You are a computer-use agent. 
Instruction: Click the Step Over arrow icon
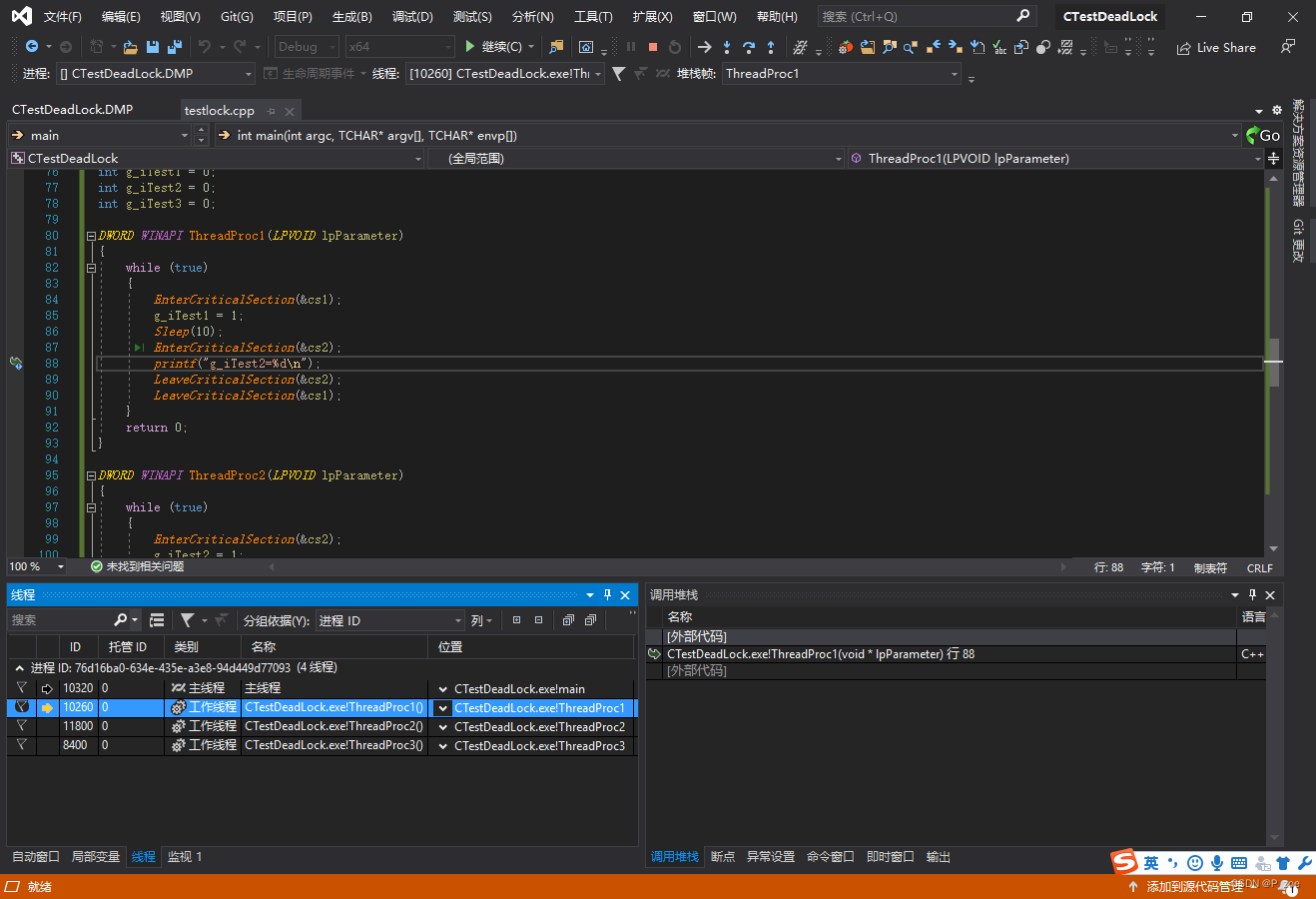[749, 47]
